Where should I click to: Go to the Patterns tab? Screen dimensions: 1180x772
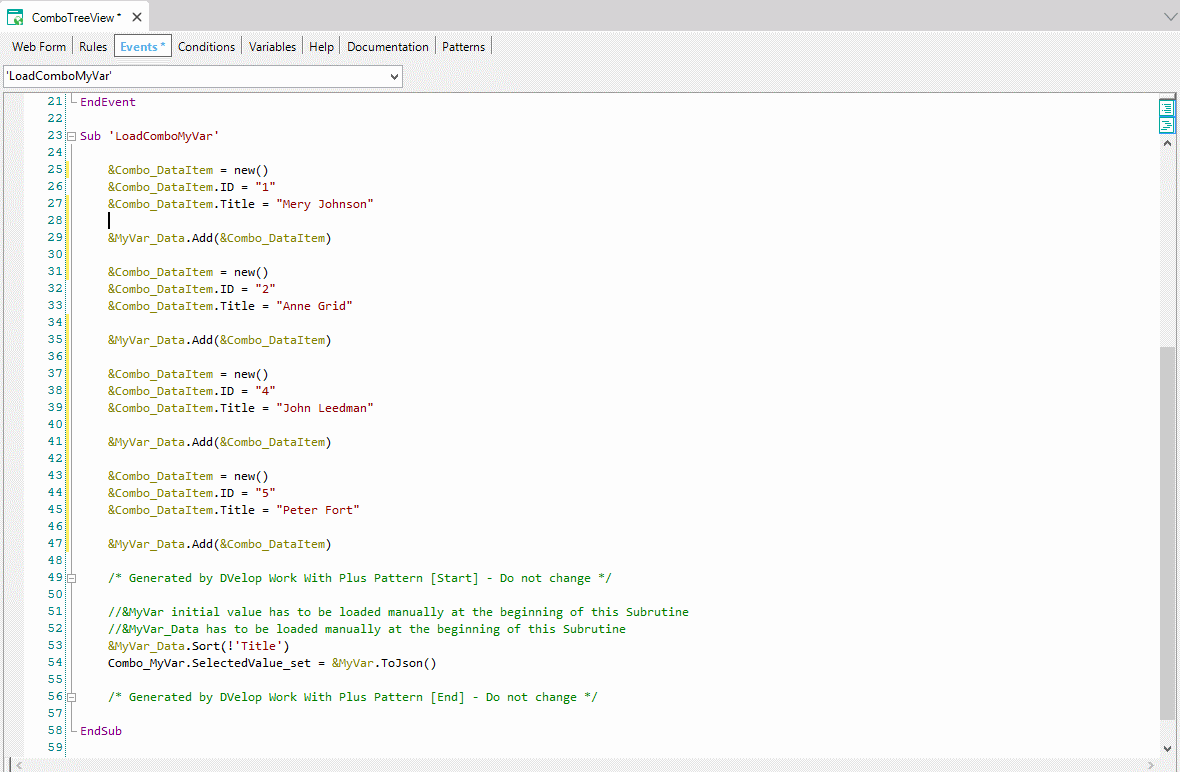[463, 46]
